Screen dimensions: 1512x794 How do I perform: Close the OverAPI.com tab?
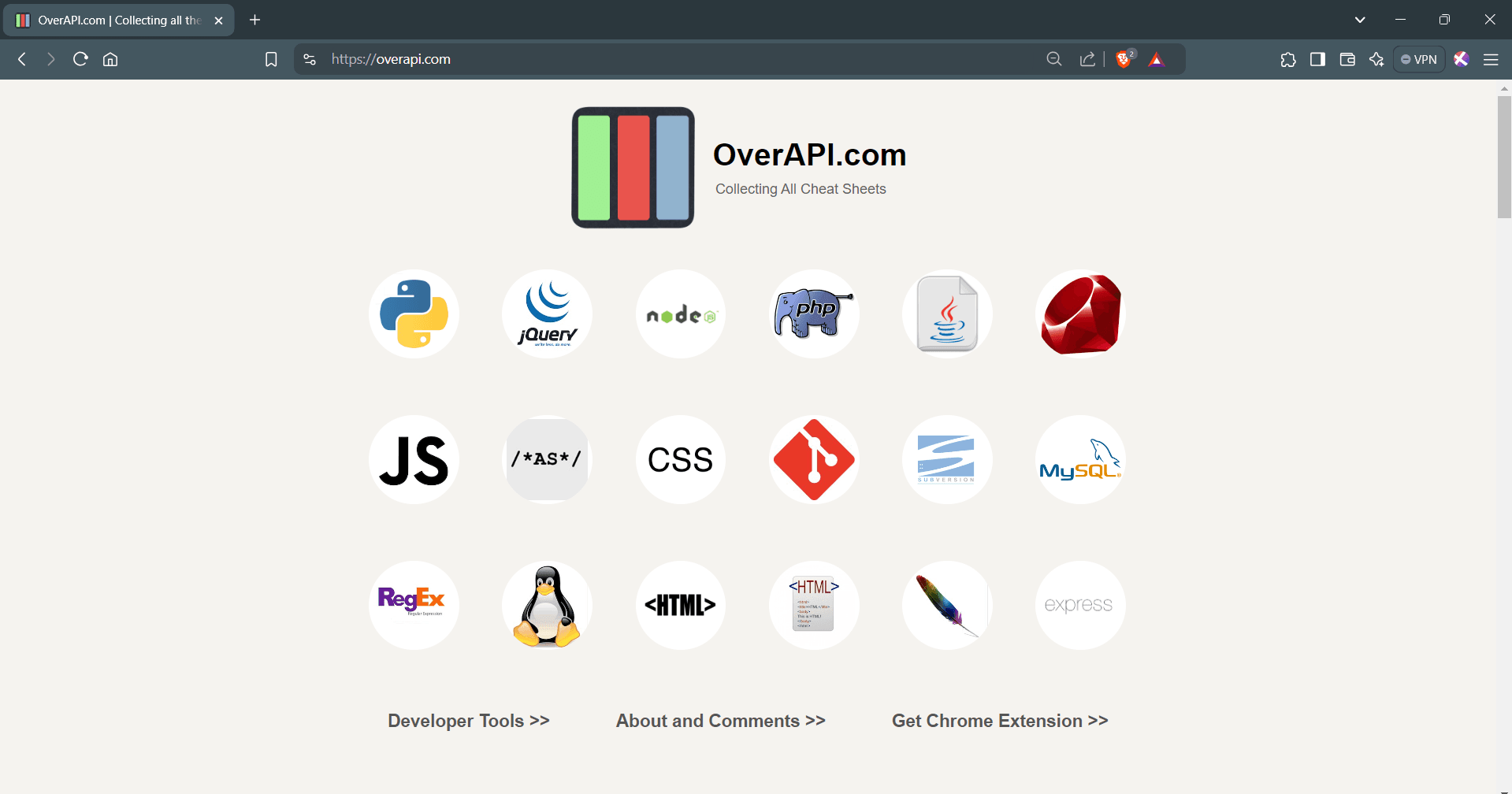tap(219, 20)
